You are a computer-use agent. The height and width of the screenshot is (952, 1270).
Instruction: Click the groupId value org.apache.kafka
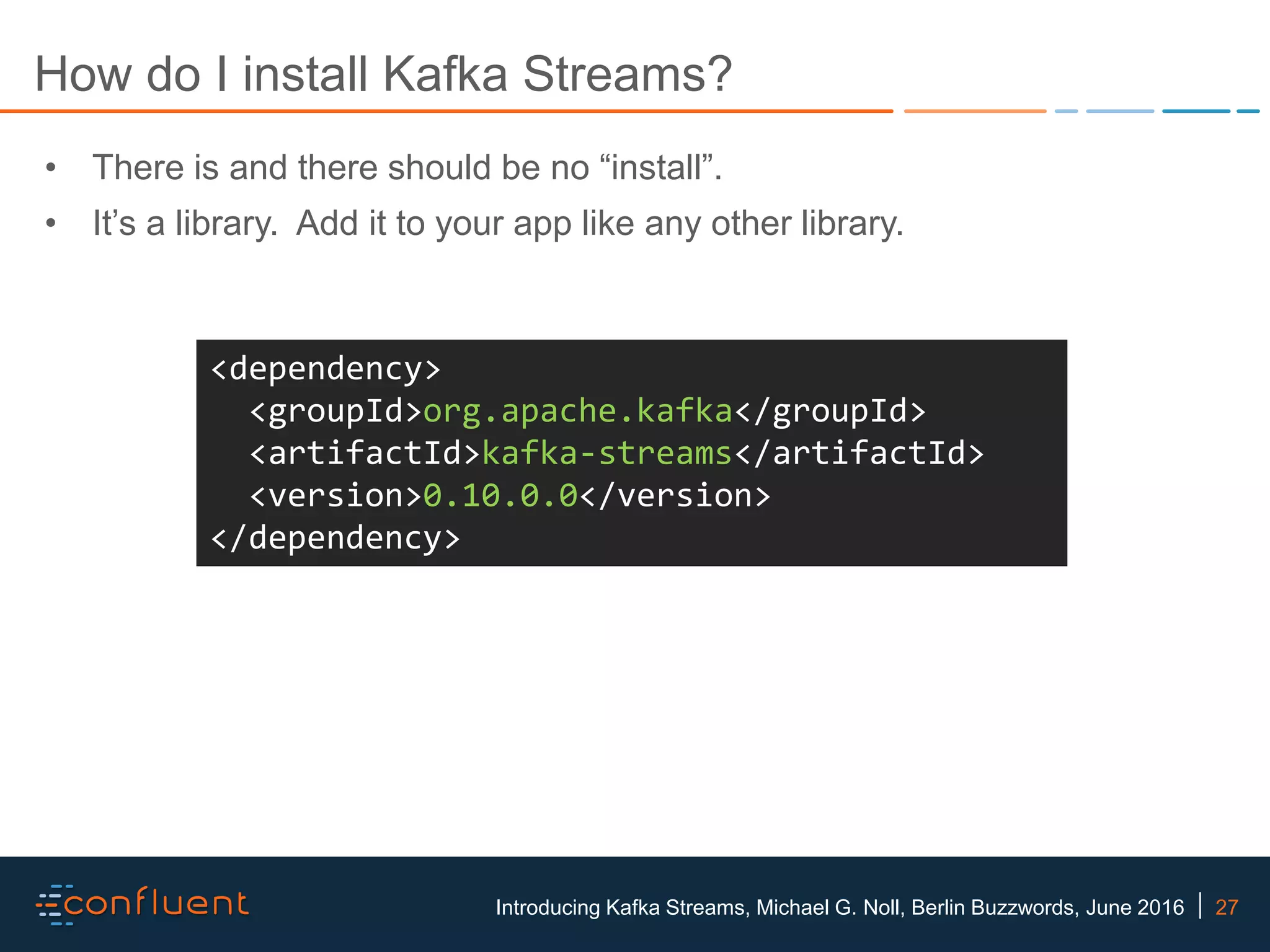pos(578,411)
